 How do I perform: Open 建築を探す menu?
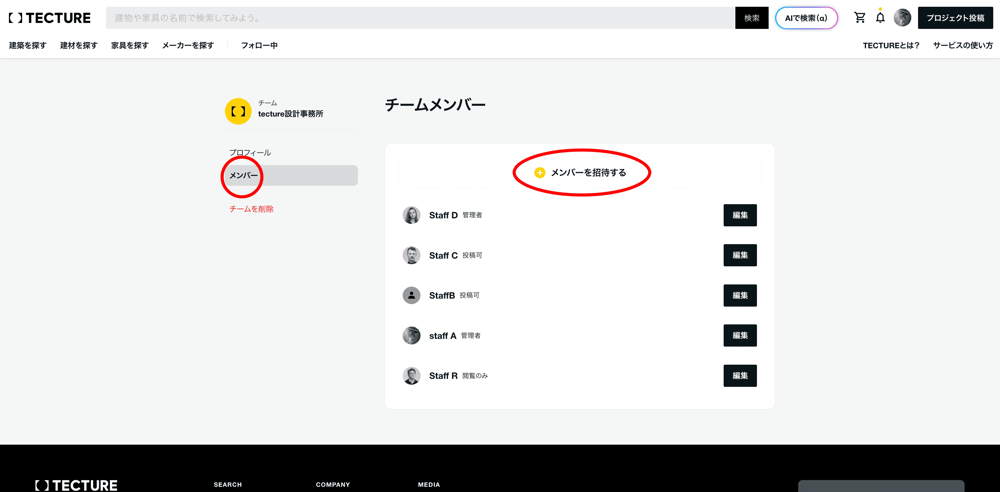click(x=28, y=46)
